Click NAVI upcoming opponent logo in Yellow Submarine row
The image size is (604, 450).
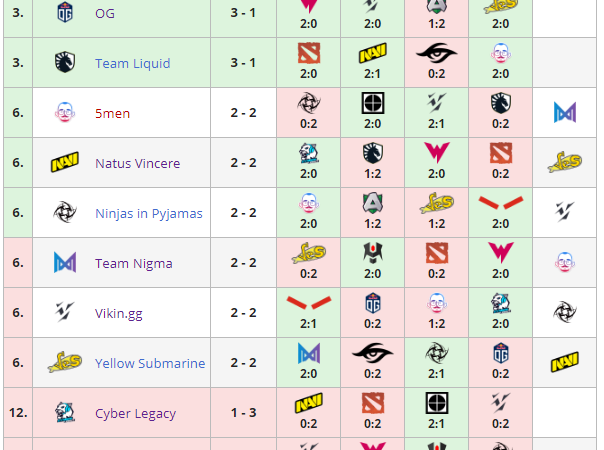tap(565, 362)
